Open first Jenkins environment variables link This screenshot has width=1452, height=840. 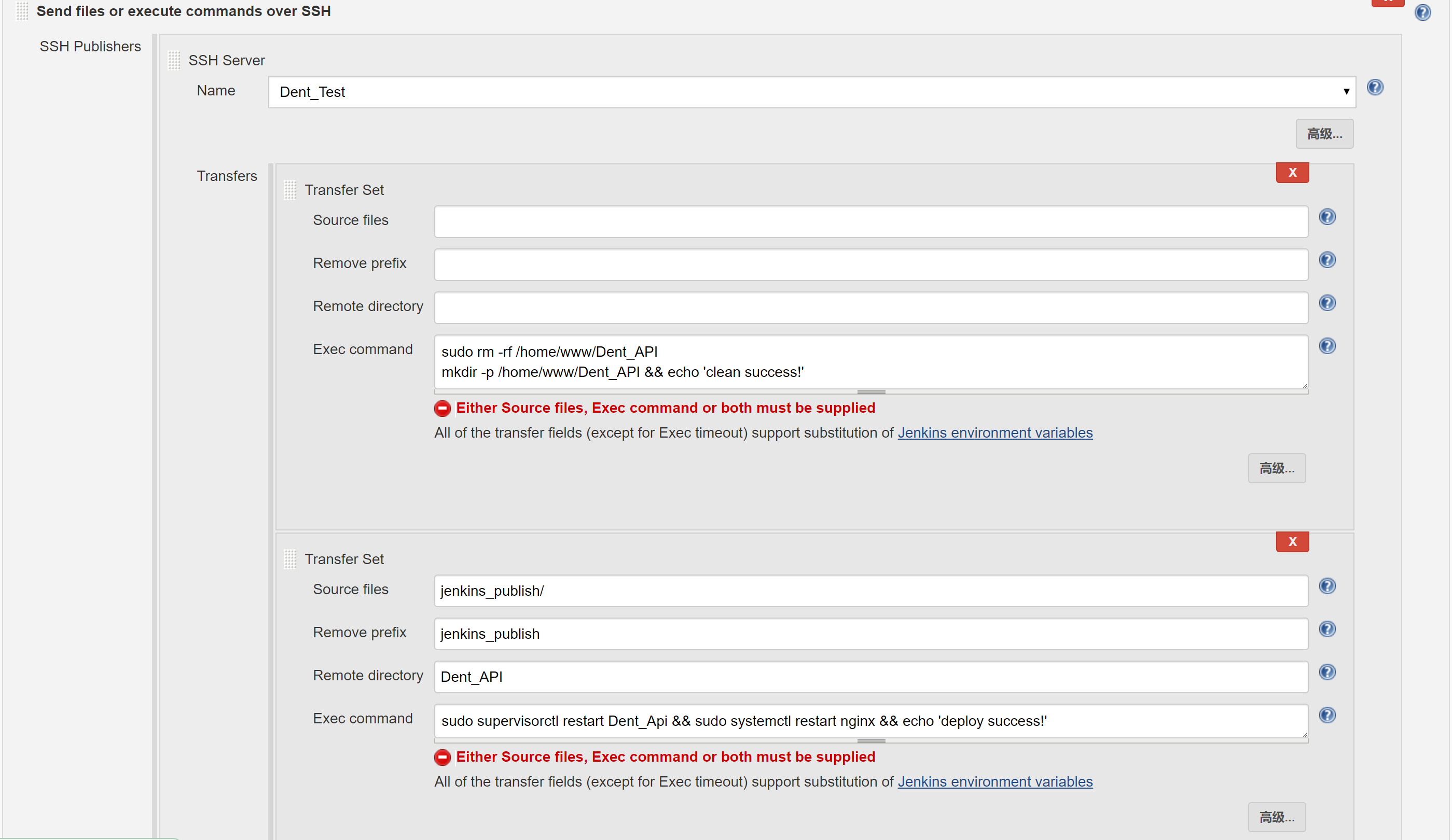pyautogui.click(x=994, y=433)
